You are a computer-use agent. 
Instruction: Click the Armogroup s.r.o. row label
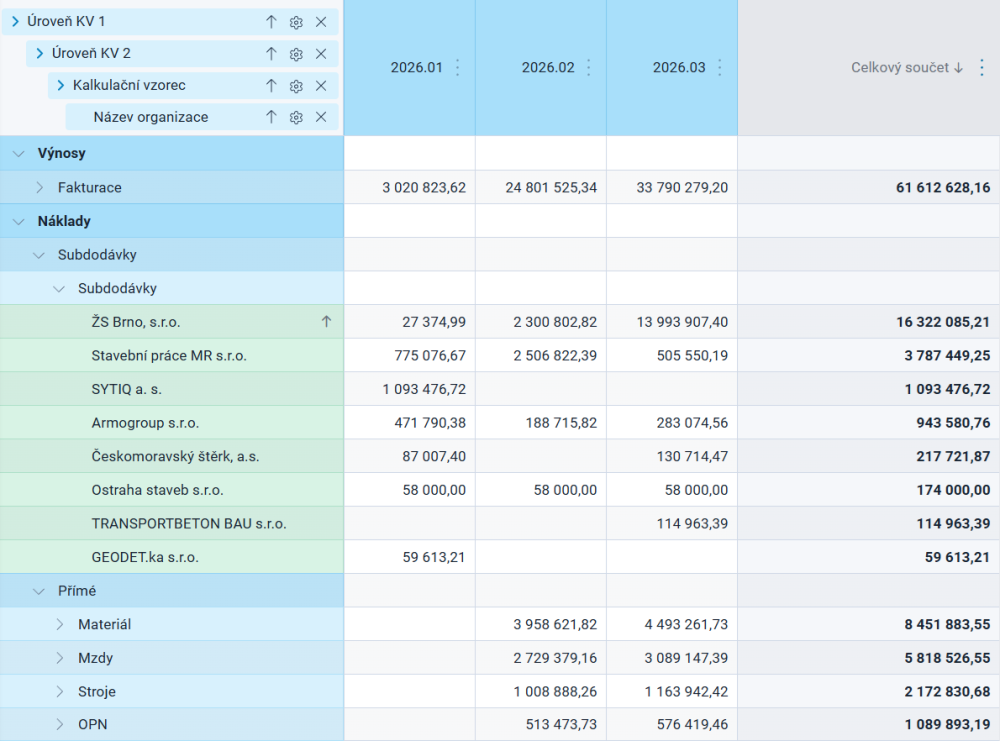145,423
